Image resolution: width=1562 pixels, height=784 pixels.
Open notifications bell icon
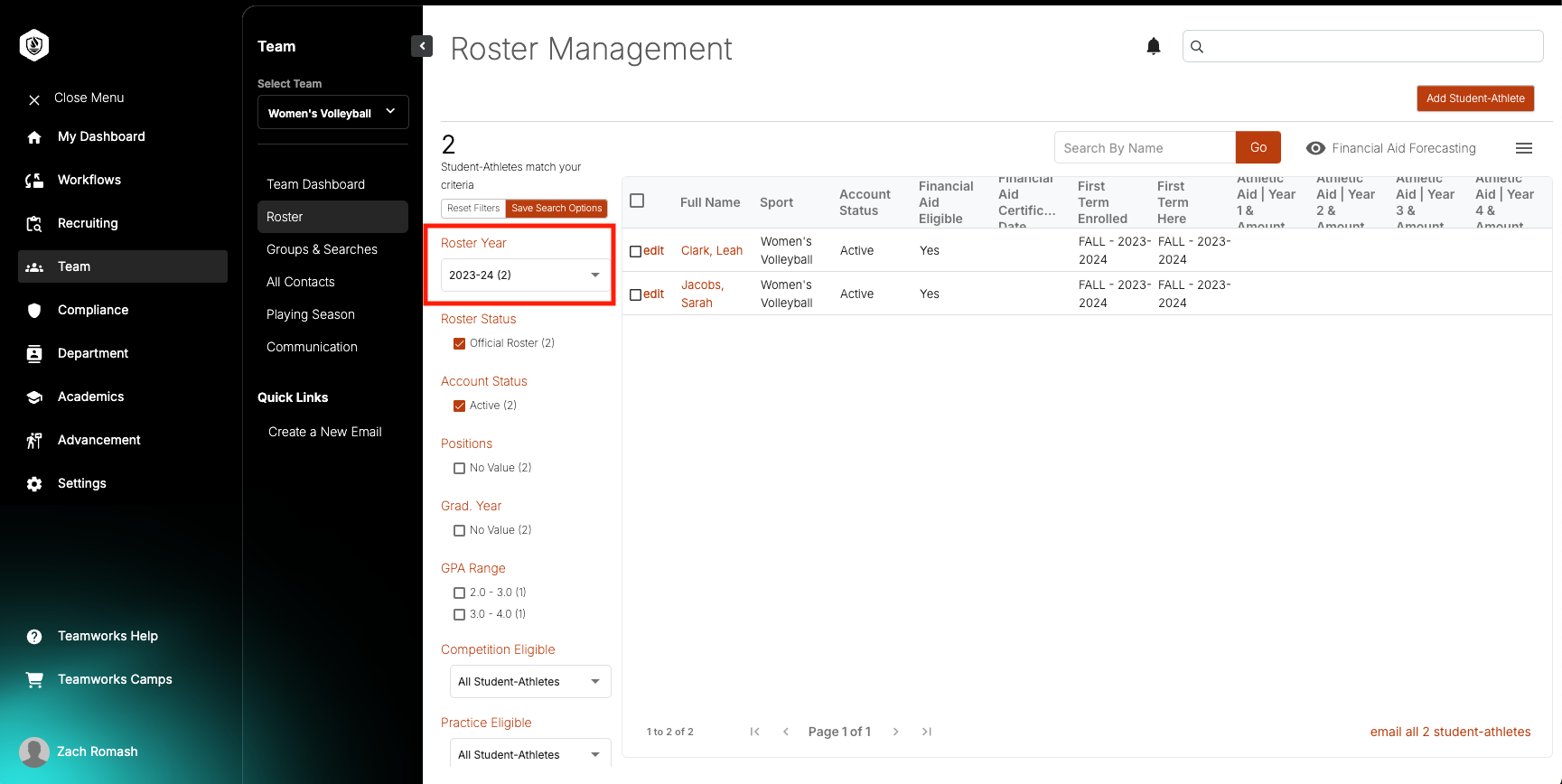pos(1154,46)
